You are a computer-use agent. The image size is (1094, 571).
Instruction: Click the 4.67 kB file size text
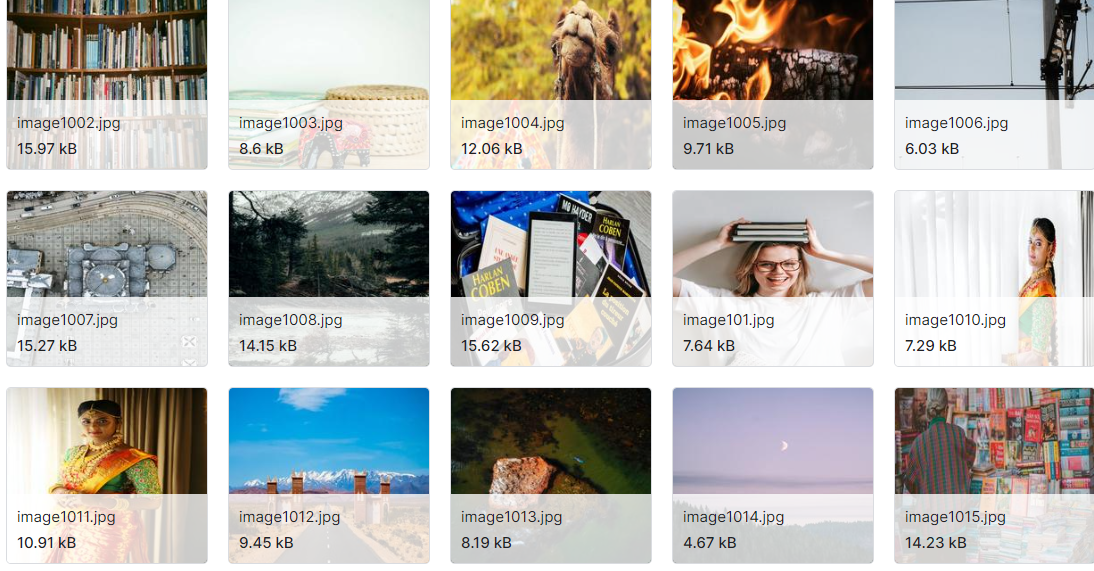tap(710, 542)
